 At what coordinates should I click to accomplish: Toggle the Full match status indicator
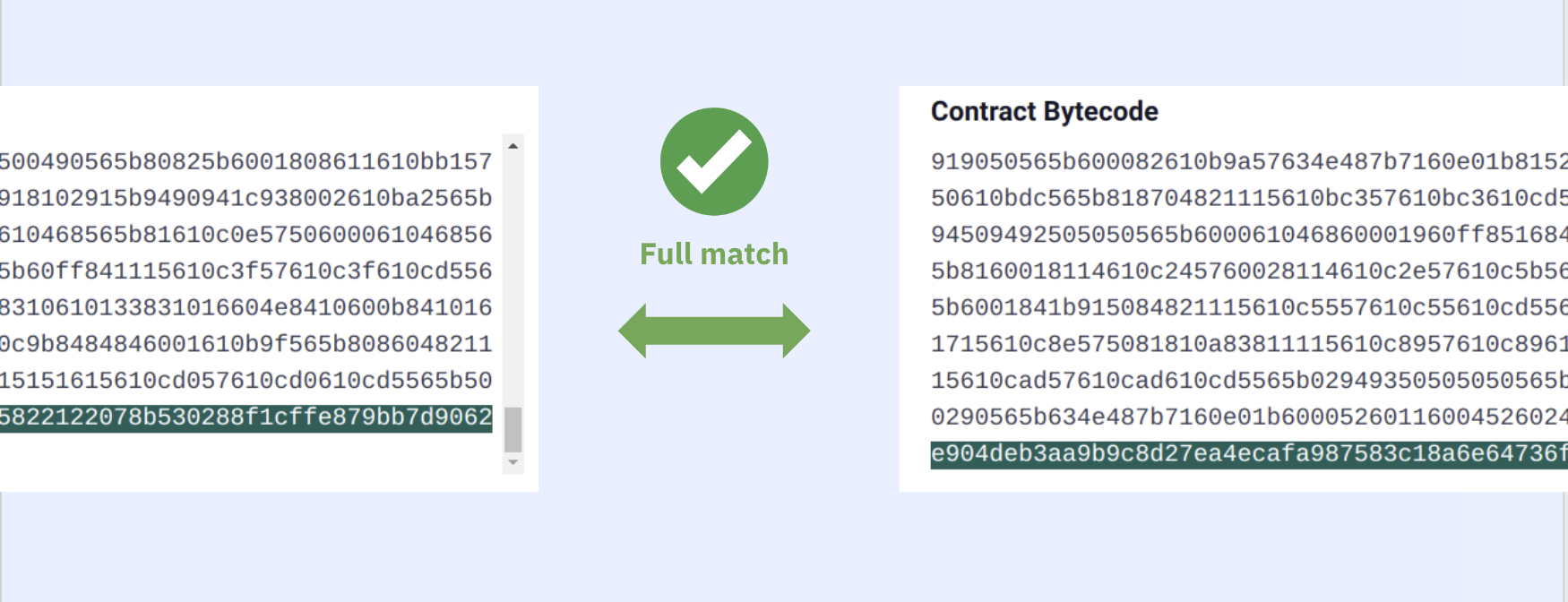click(x=714, y=254)
